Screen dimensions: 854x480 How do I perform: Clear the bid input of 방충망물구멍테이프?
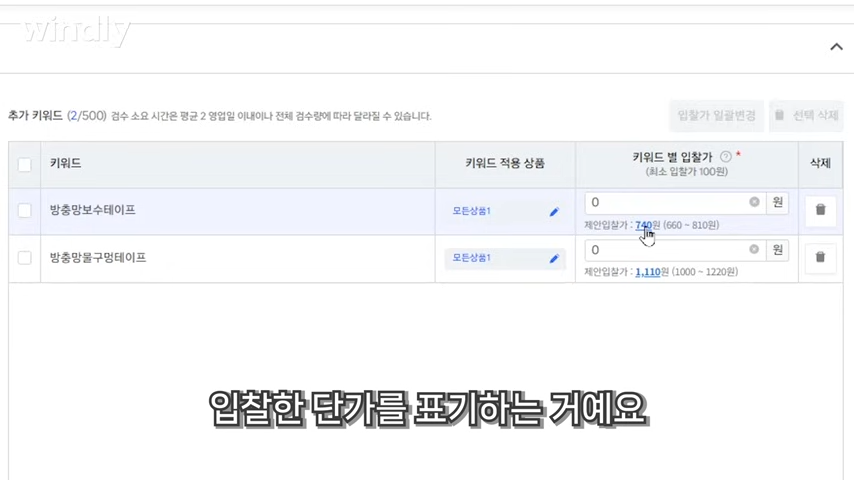[754, 249]
